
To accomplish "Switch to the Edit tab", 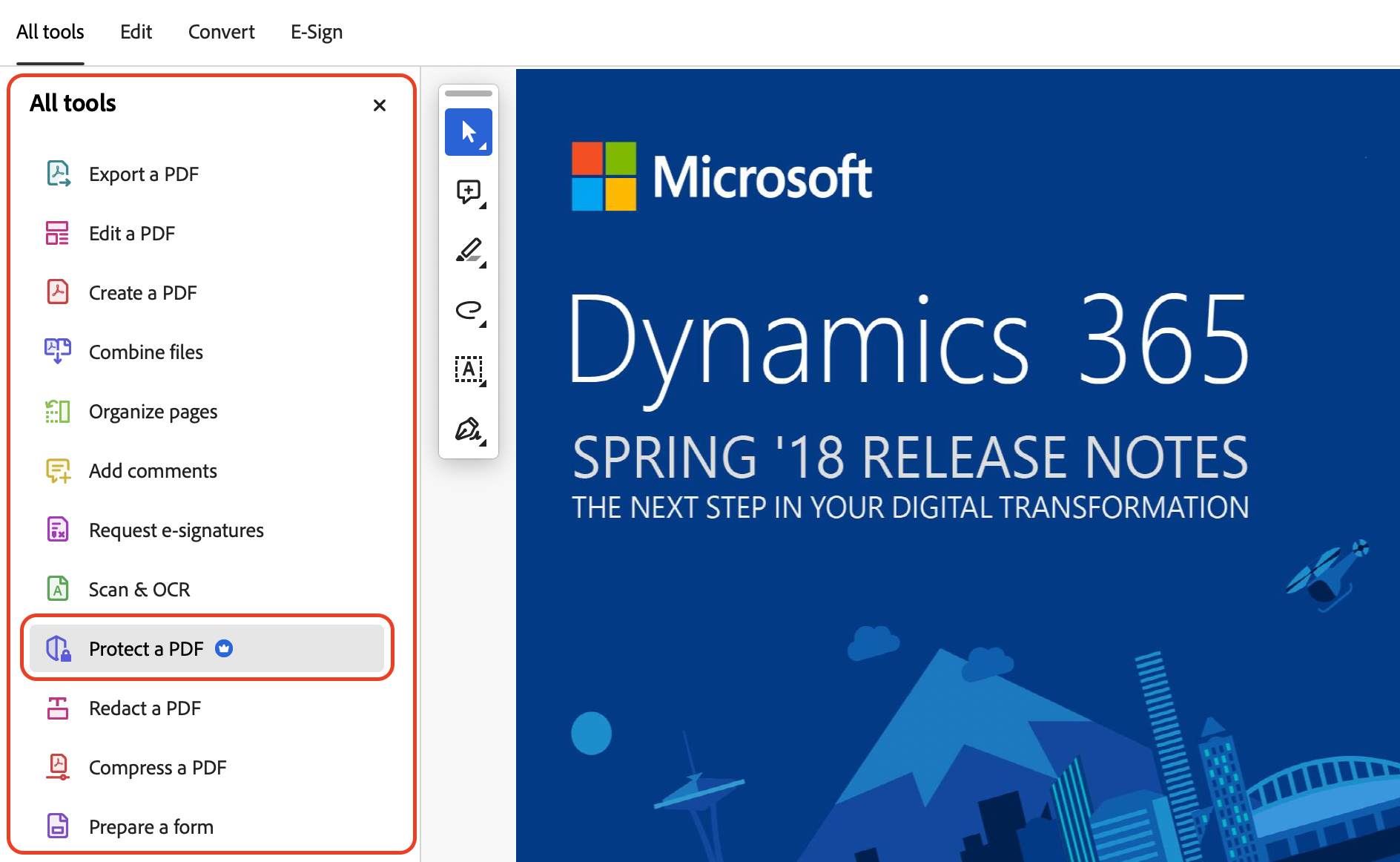I will [136, 32].
